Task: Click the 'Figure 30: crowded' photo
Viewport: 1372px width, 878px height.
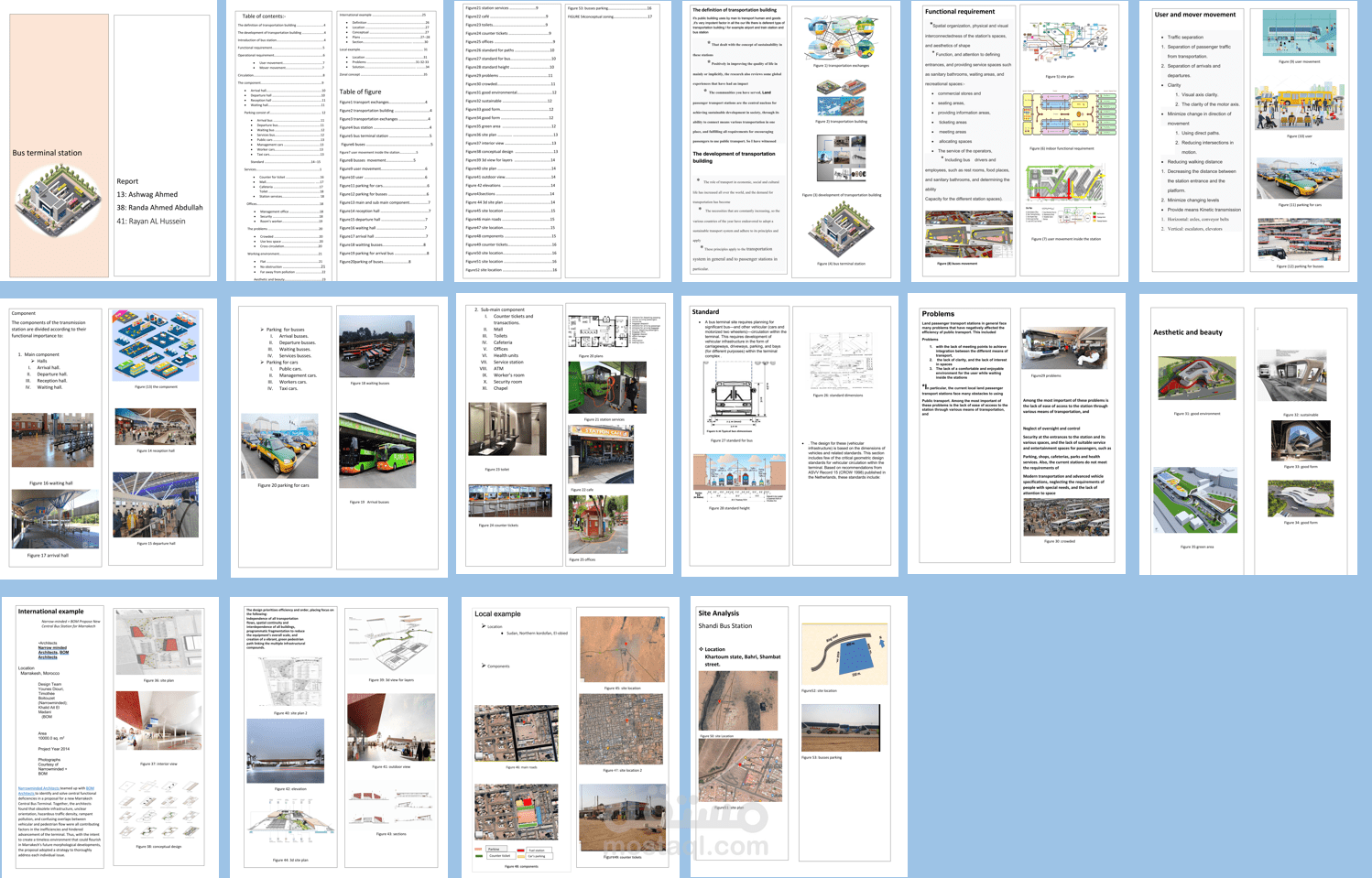Action: [1066, 517]
